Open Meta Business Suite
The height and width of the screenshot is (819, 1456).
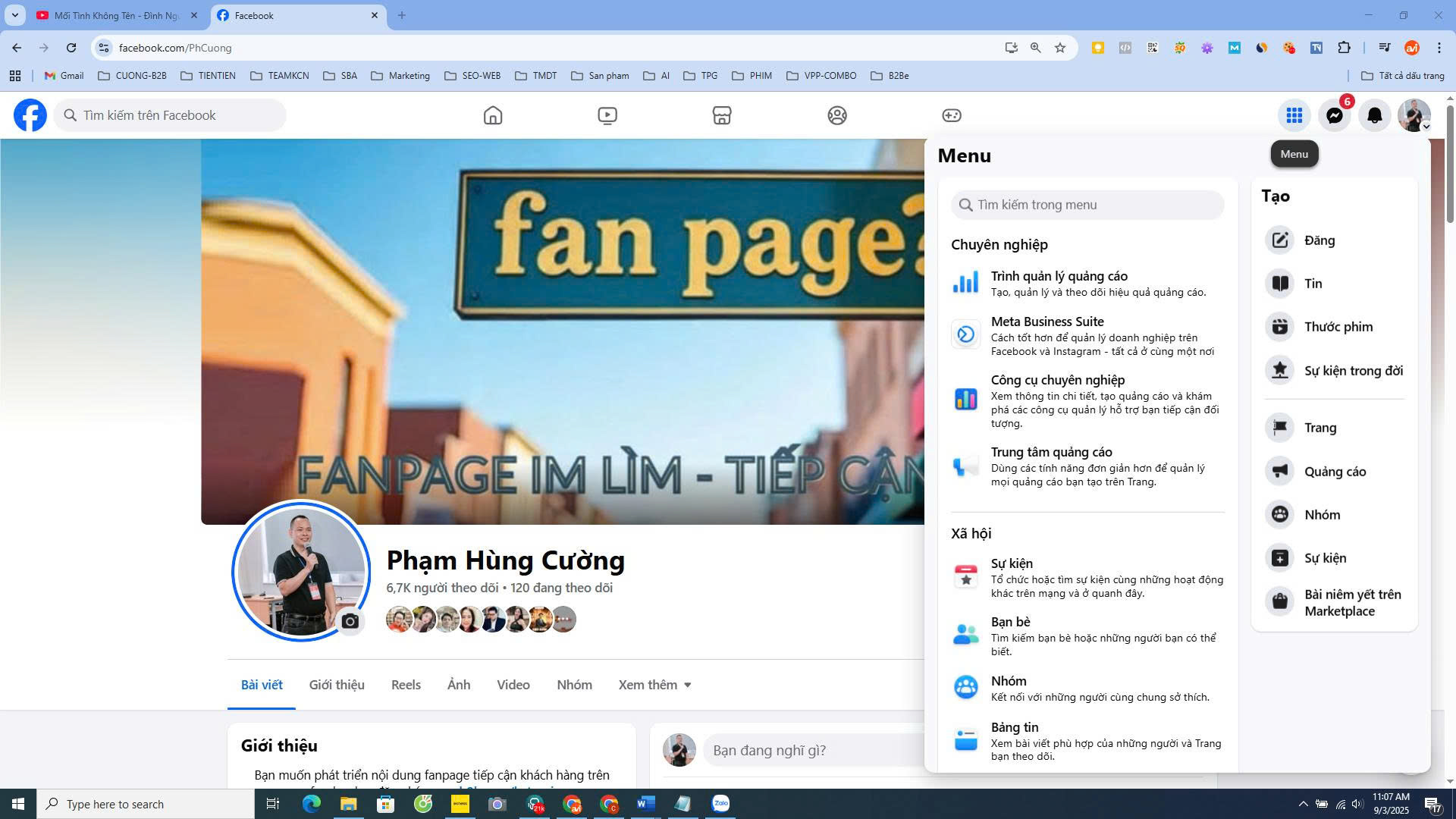pos(1087,336)
